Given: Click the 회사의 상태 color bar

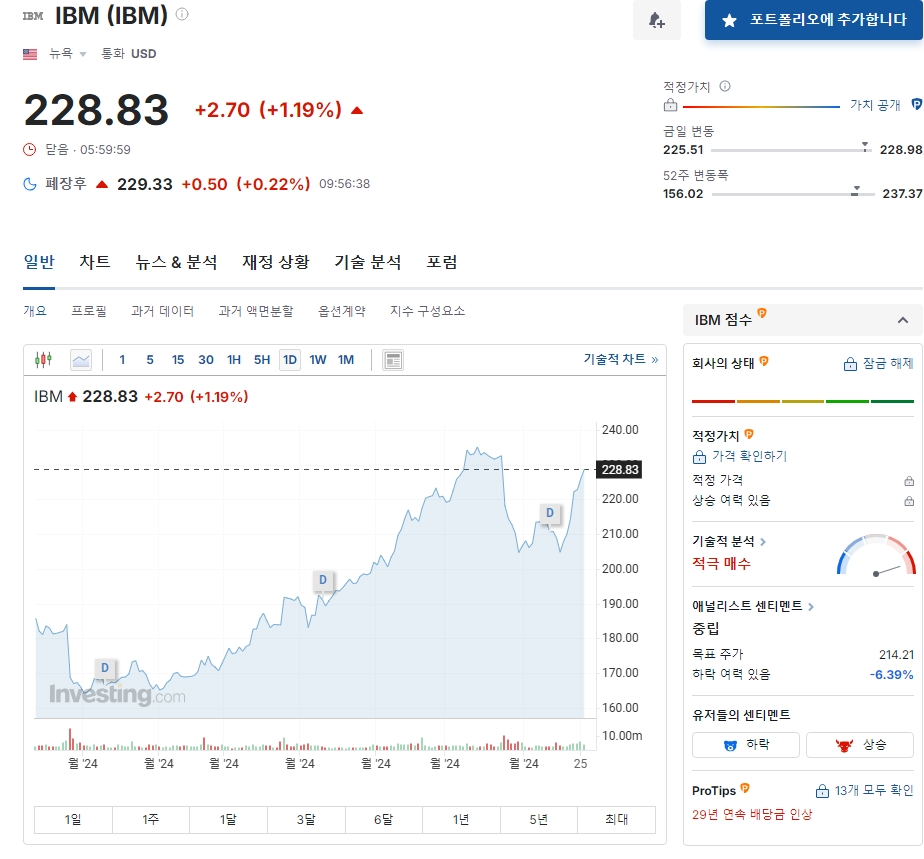Looking at the screenshot, I should (803, 401).
